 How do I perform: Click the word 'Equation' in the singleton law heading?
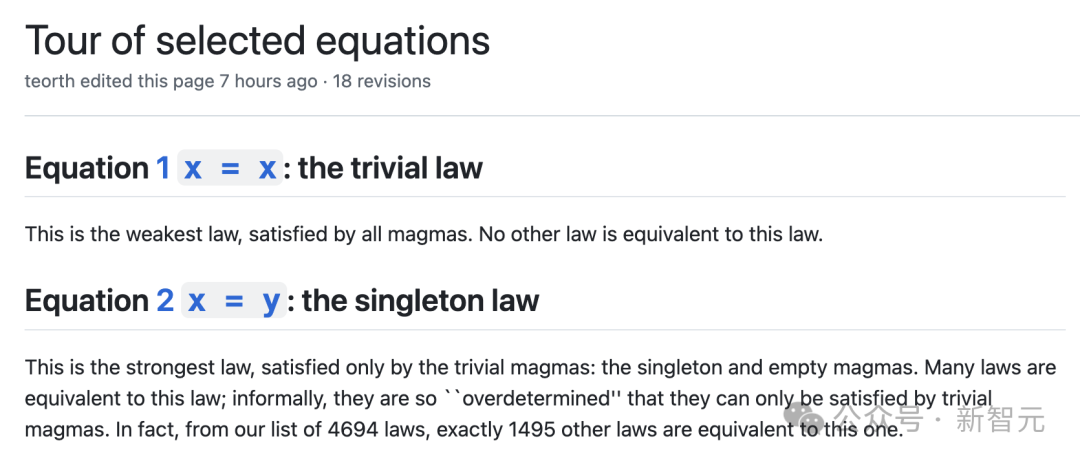(x=86, y=300)
